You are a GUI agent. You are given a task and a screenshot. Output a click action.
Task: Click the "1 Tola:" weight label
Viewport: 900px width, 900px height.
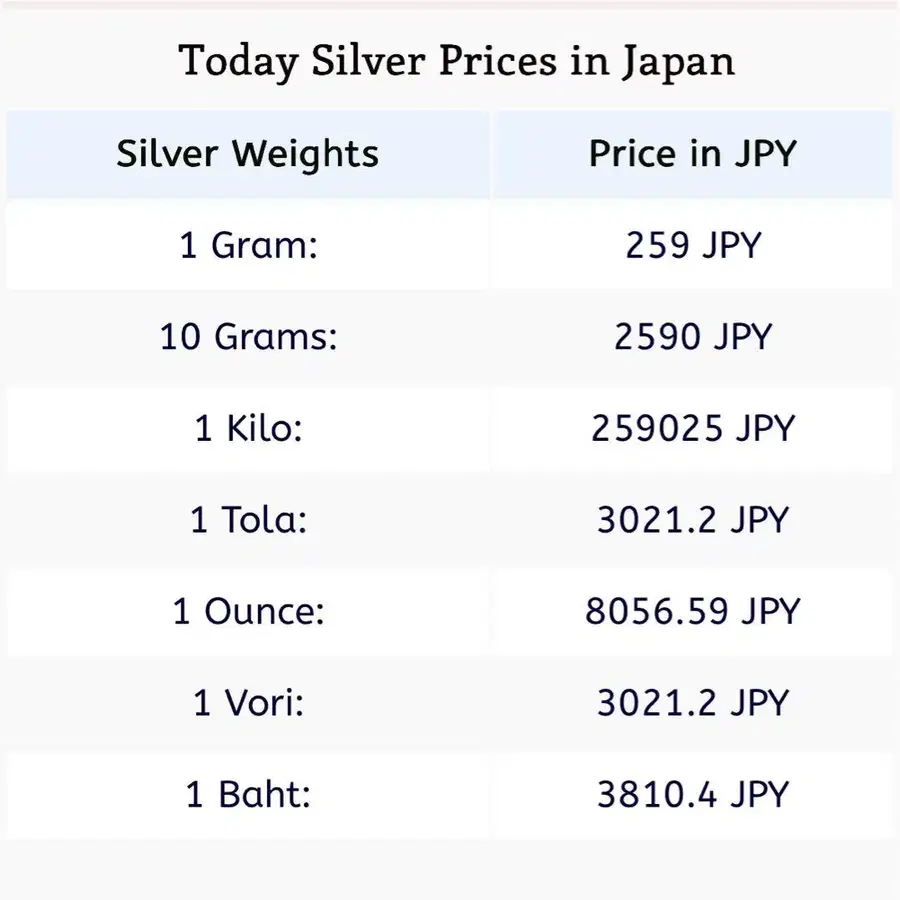(248, 520)
